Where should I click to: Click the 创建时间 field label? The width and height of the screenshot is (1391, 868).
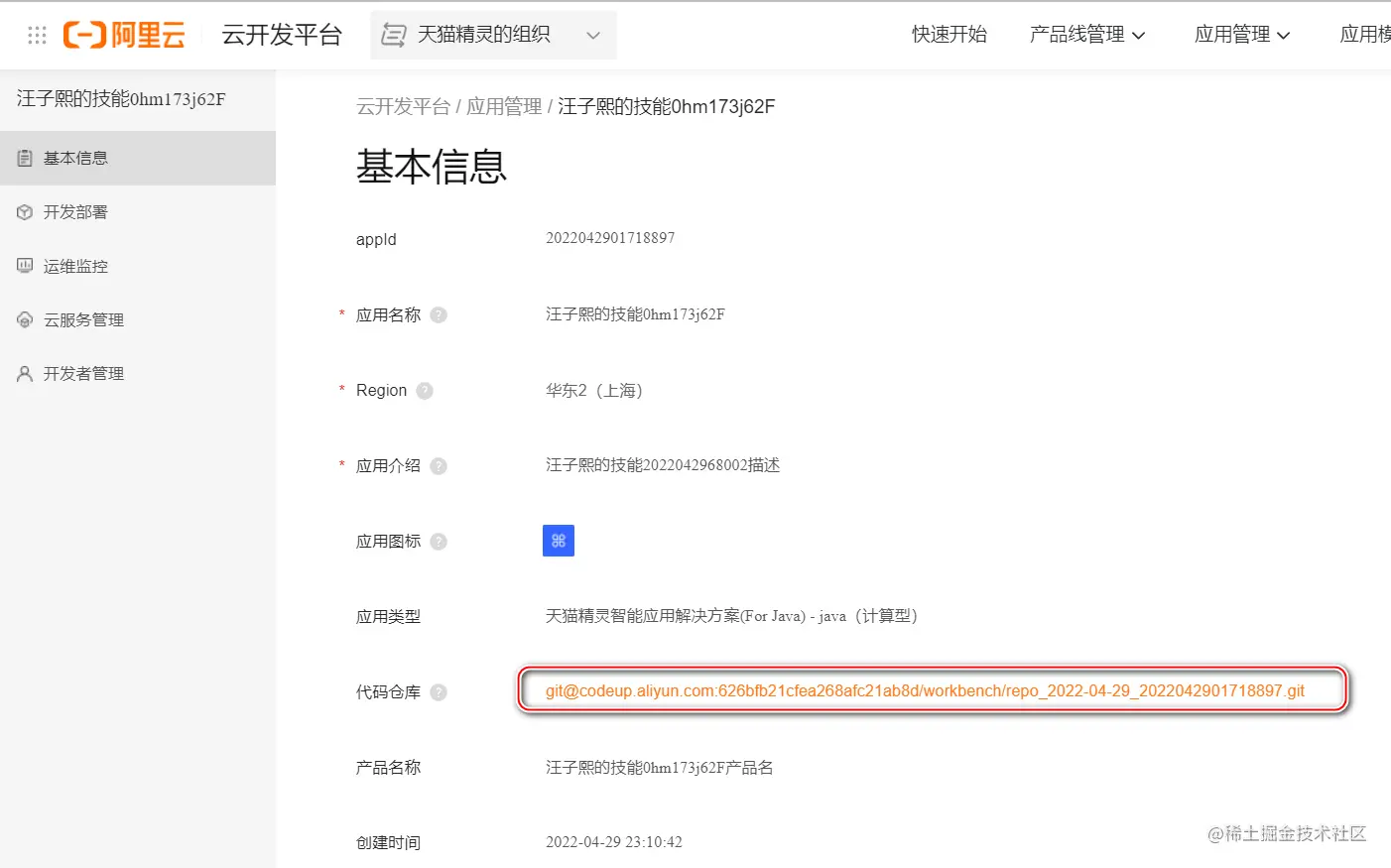click(388, 843)
